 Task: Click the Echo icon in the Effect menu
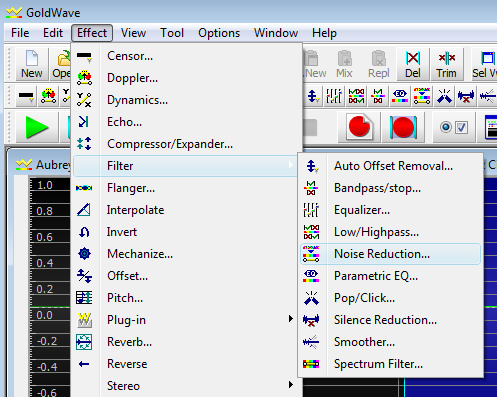click(84, 122)
